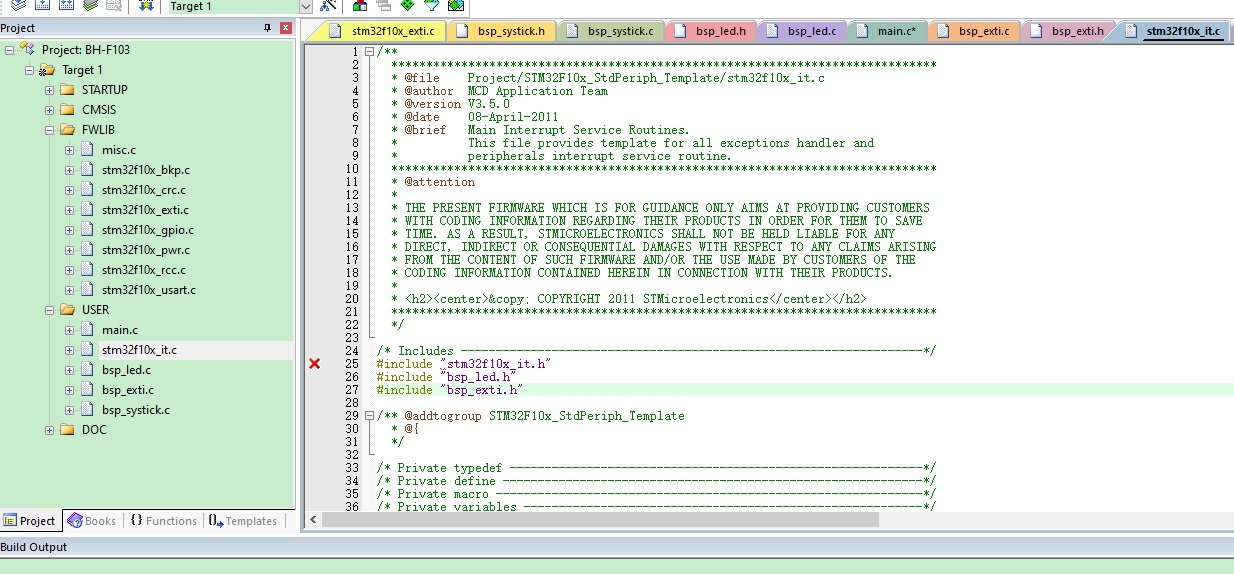Select stm32f10x_it.c in the USER folder
Image resolution: width=1234 pixels, height=574 pixels.
point(139,350)
